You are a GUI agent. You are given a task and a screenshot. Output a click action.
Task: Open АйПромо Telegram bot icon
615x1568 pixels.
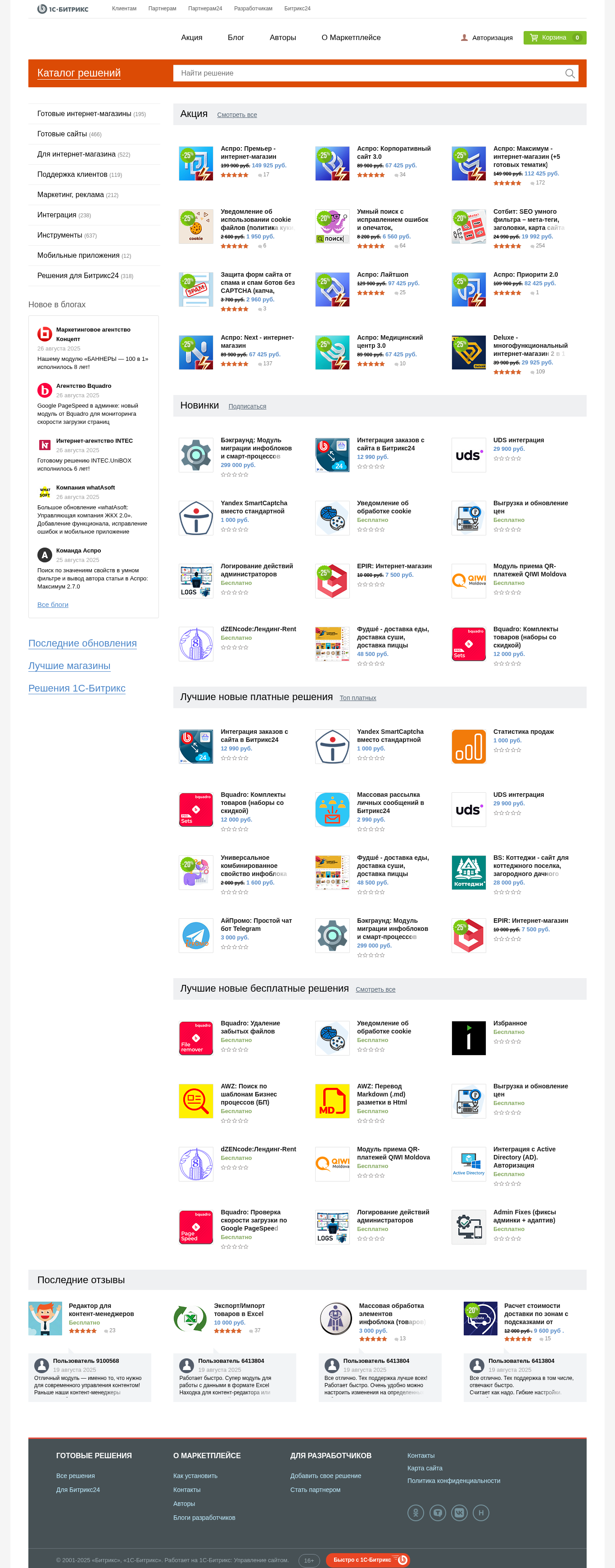click(196, 935)
